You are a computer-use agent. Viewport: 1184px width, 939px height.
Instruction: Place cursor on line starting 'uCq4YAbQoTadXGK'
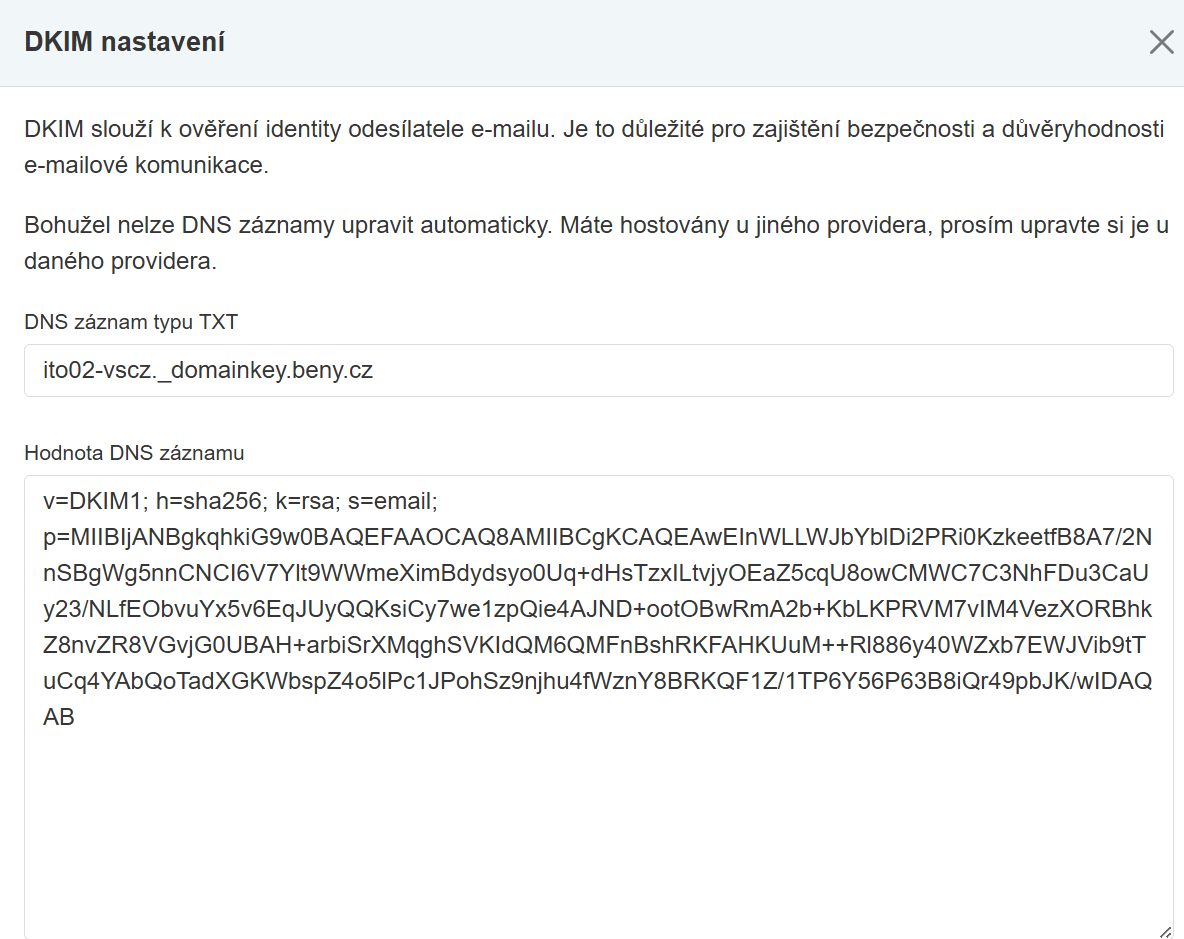point(597,682)
